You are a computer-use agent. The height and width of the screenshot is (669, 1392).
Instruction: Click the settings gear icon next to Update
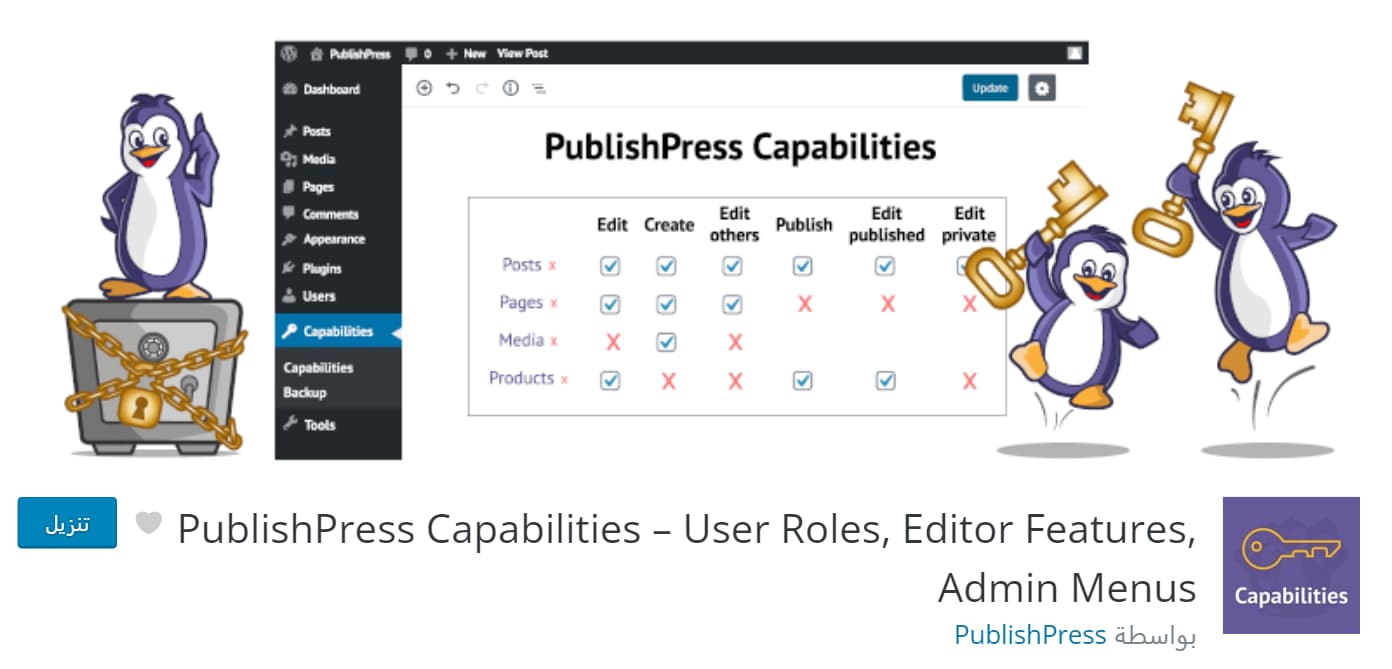coord(1042,88)
